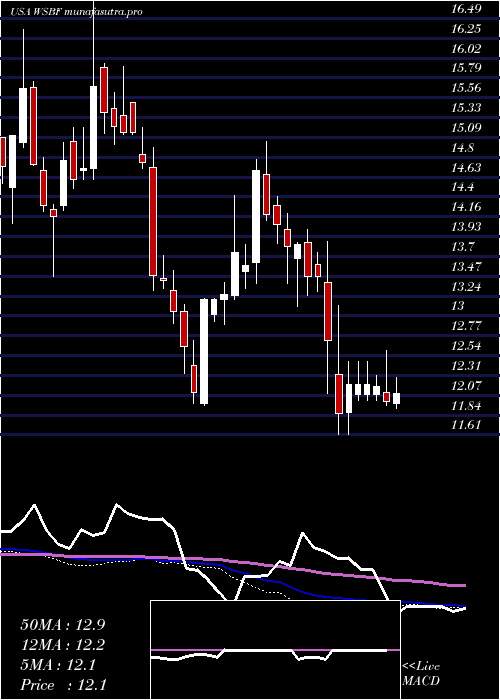Click the 13.93 price axis label
The height and width of the screenshot is (700, 500).
466,227
